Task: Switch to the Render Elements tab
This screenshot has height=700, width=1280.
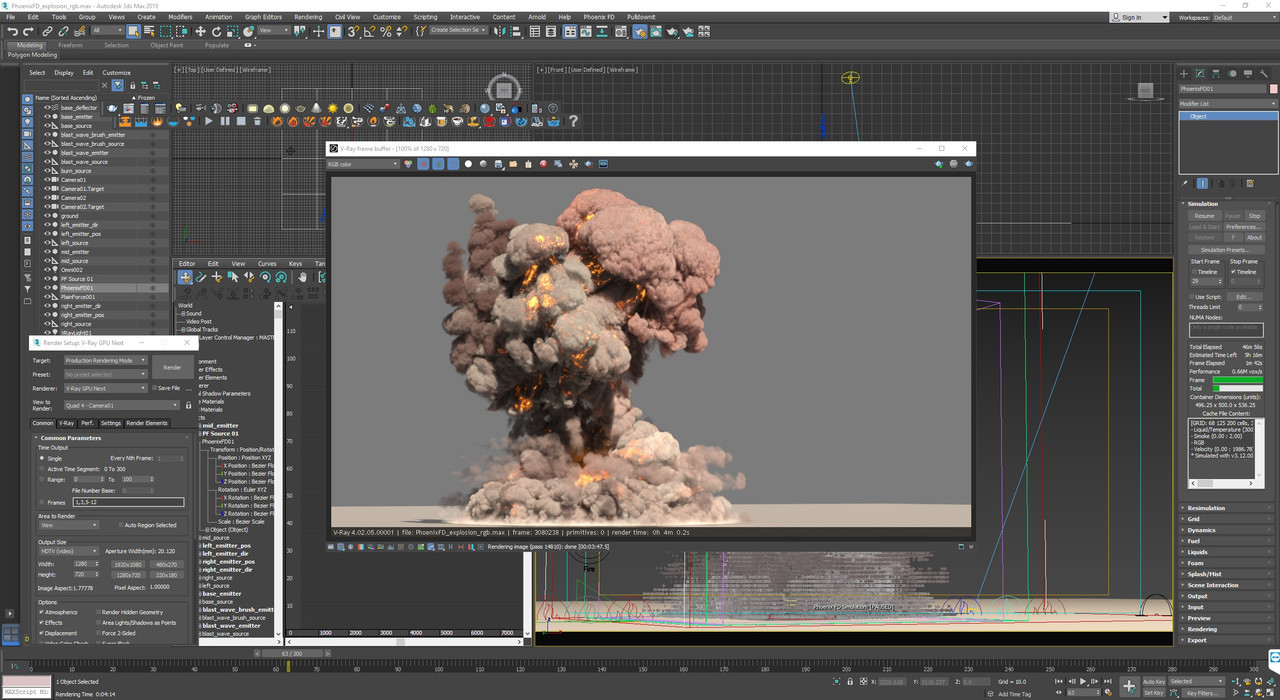Action: coord(148,423)
